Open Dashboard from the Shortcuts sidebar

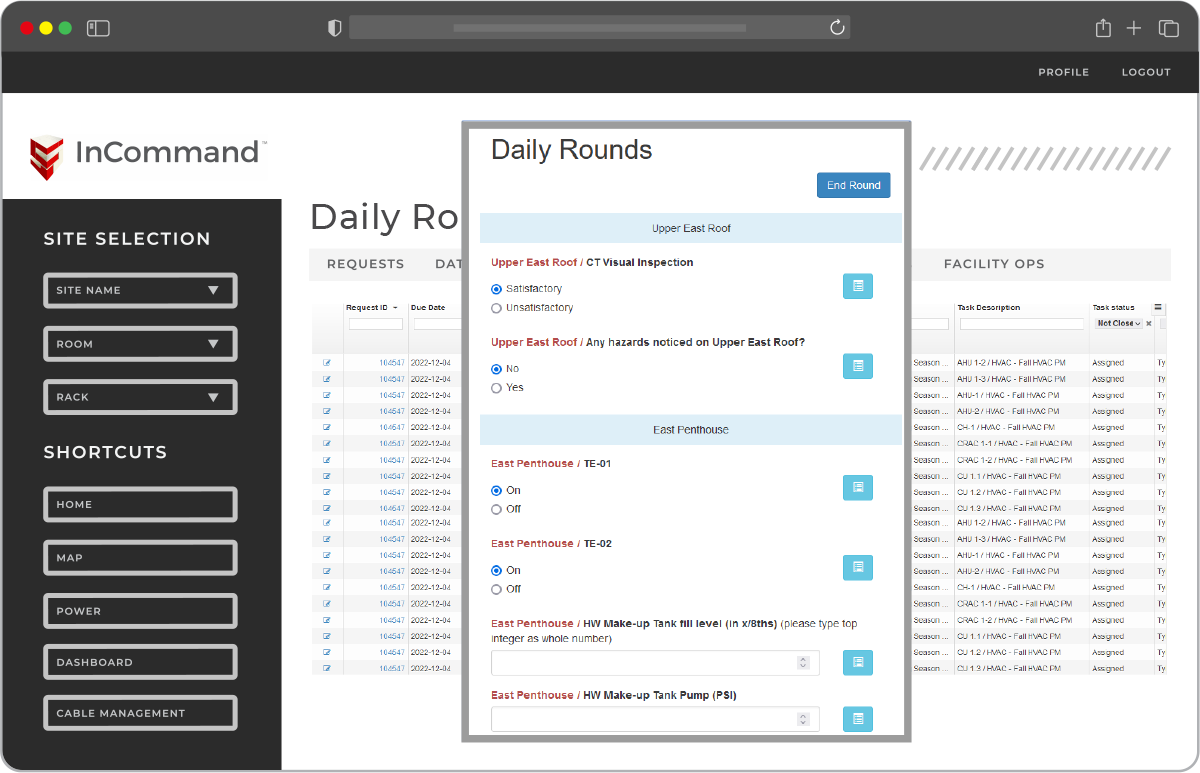coord(140,661)
